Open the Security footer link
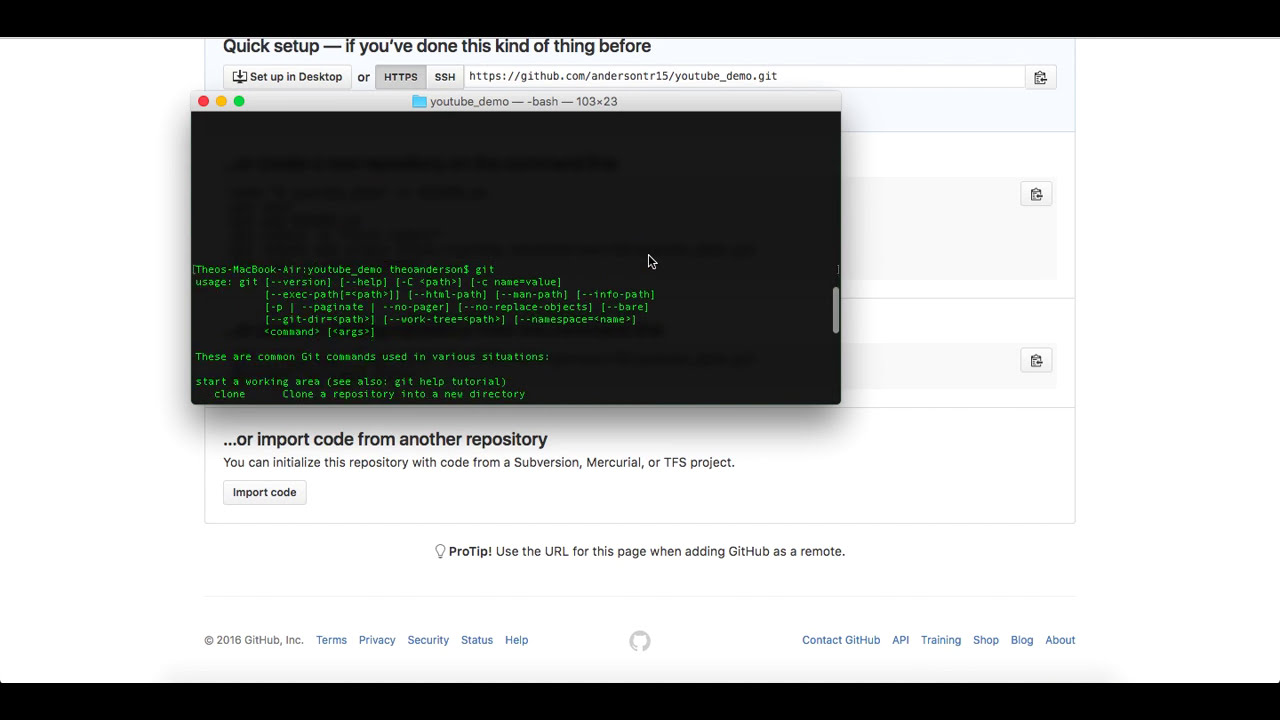1280x720 pixels. pyautogui.click(x=428, y=640)
